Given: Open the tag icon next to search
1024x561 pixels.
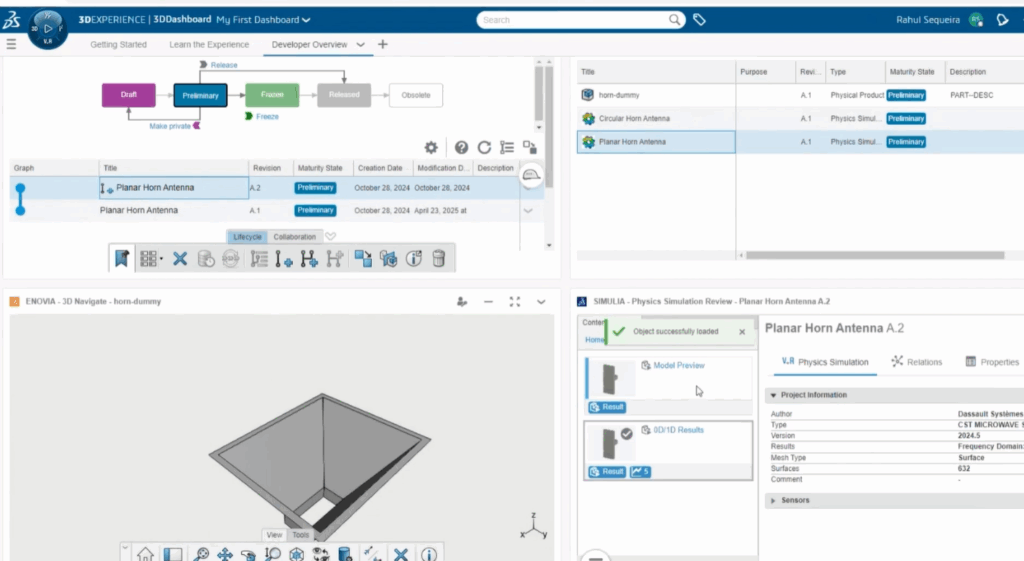Looking at the screenshot, I should [700, 19].
